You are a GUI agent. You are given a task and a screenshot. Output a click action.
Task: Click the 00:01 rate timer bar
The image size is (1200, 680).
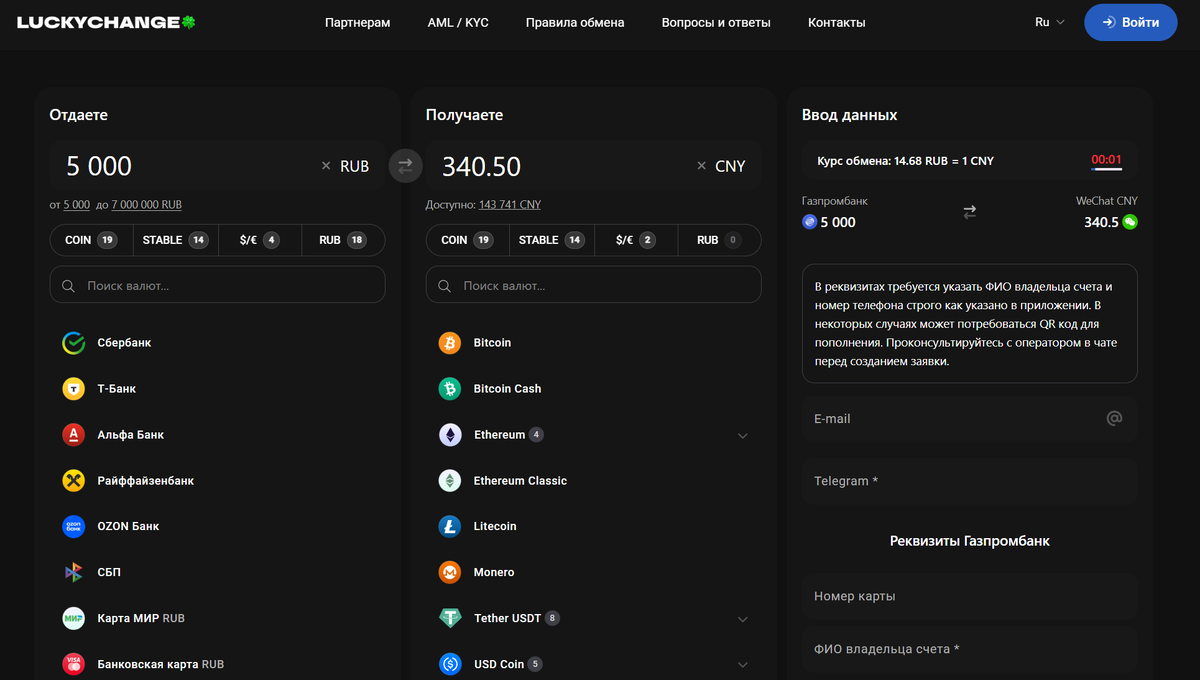(1106, 160)
